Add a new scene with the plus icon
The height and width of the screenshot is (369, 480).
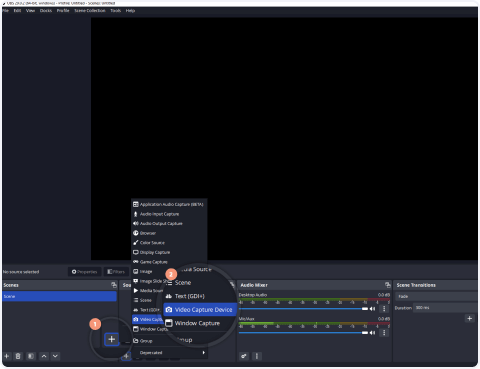point(6,356)
